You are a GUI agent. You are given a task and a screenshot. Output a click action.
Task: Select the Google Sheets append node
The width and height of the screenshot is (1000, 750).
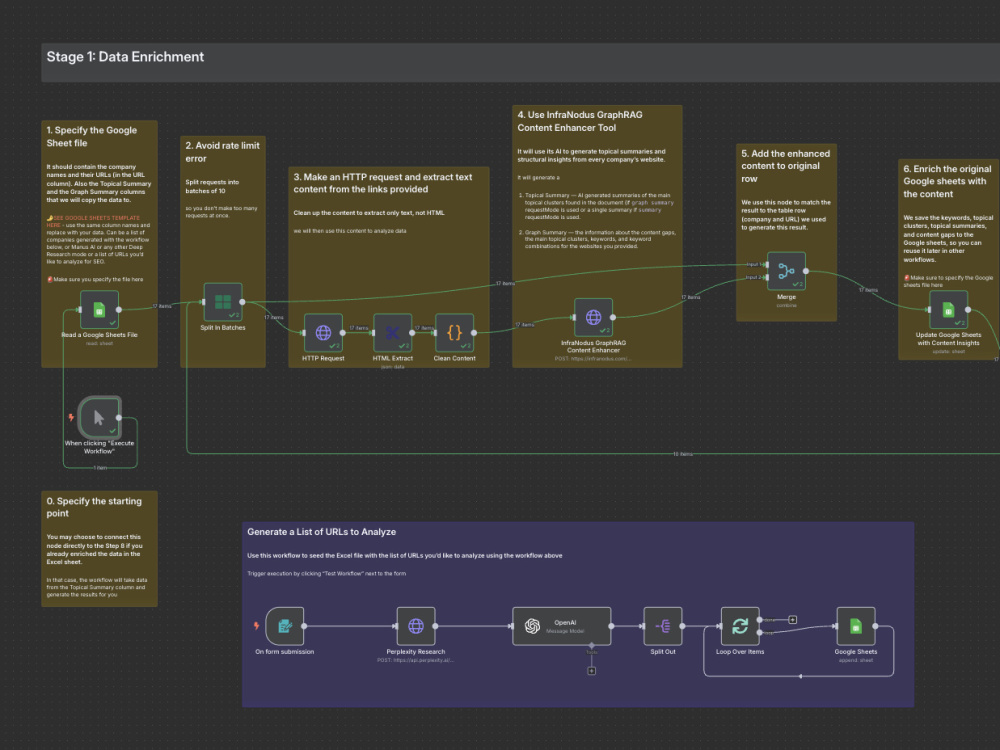pos(856,626)
